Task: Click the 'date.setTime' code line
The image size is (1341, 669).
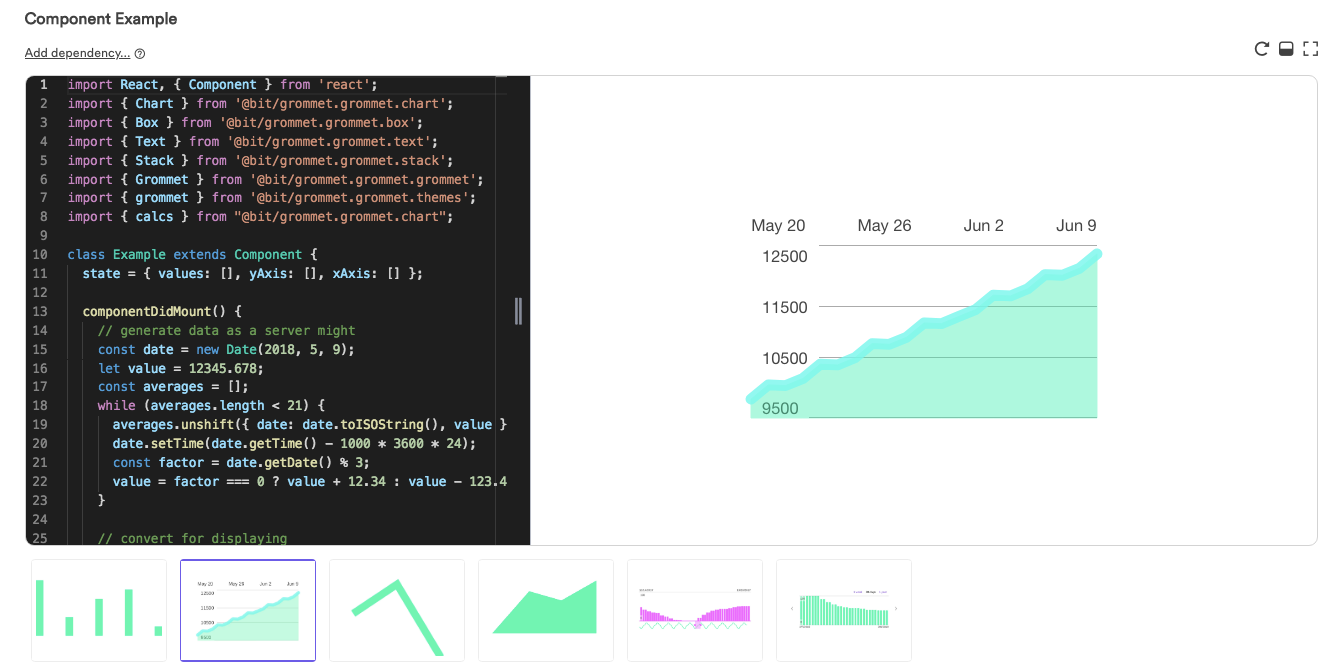Action: pos(295,444)
